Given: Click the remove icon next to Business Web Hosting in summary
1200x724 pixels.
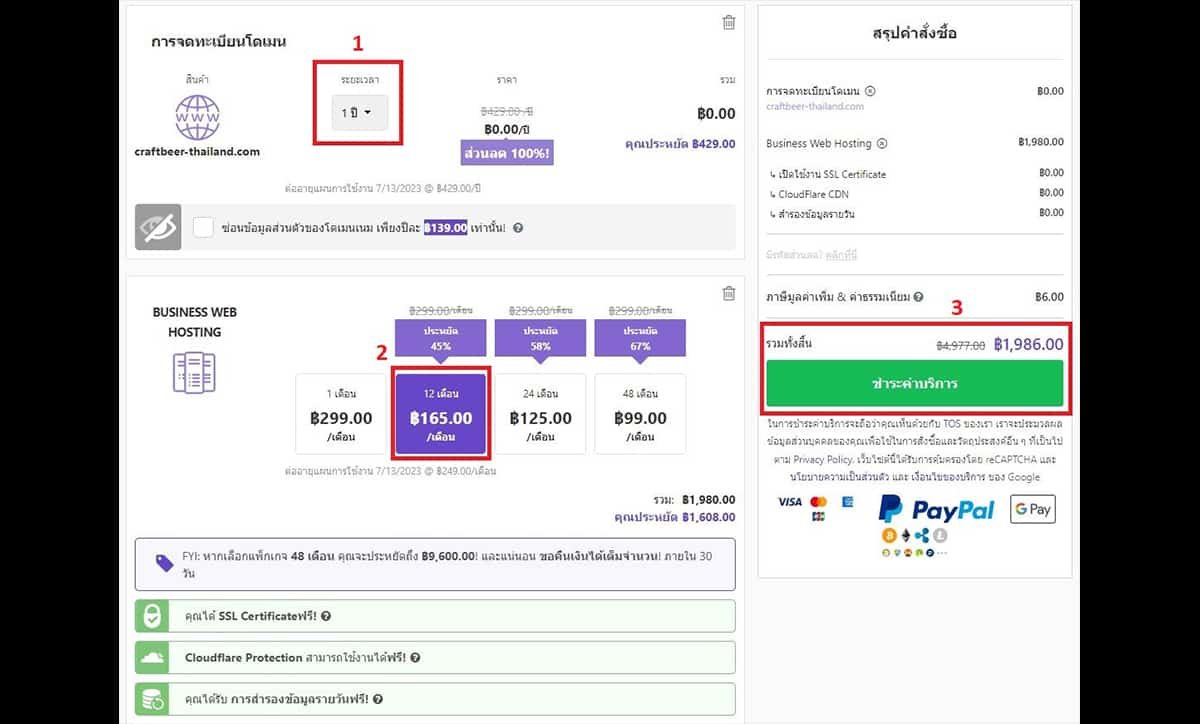Looking at the screenshot, I should tap(882, 144).
